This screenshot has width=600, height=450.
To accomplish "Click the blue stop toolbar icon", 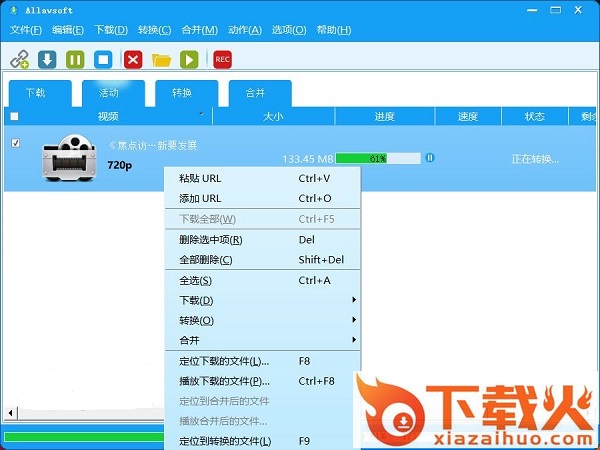I will (x=103, y=60).
